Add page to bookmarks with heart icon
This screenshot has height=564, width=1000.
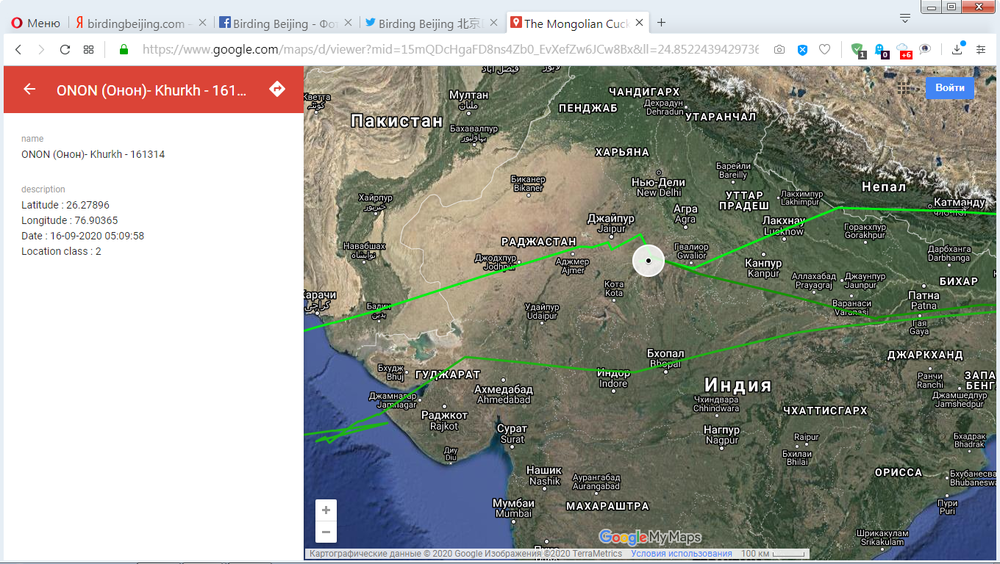pyautogui.click(x=825, y=49)
